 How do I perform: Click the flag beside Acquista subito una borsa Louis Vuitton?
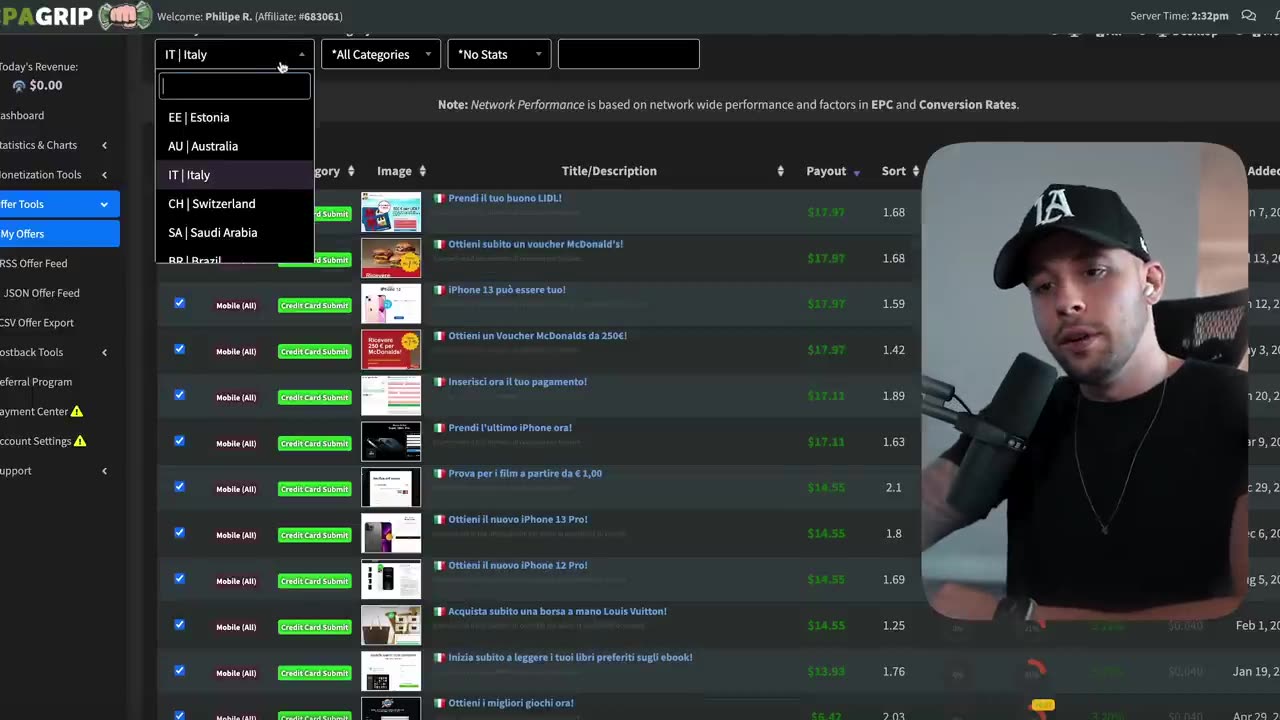pyautogui.click(x=439, y=612)
